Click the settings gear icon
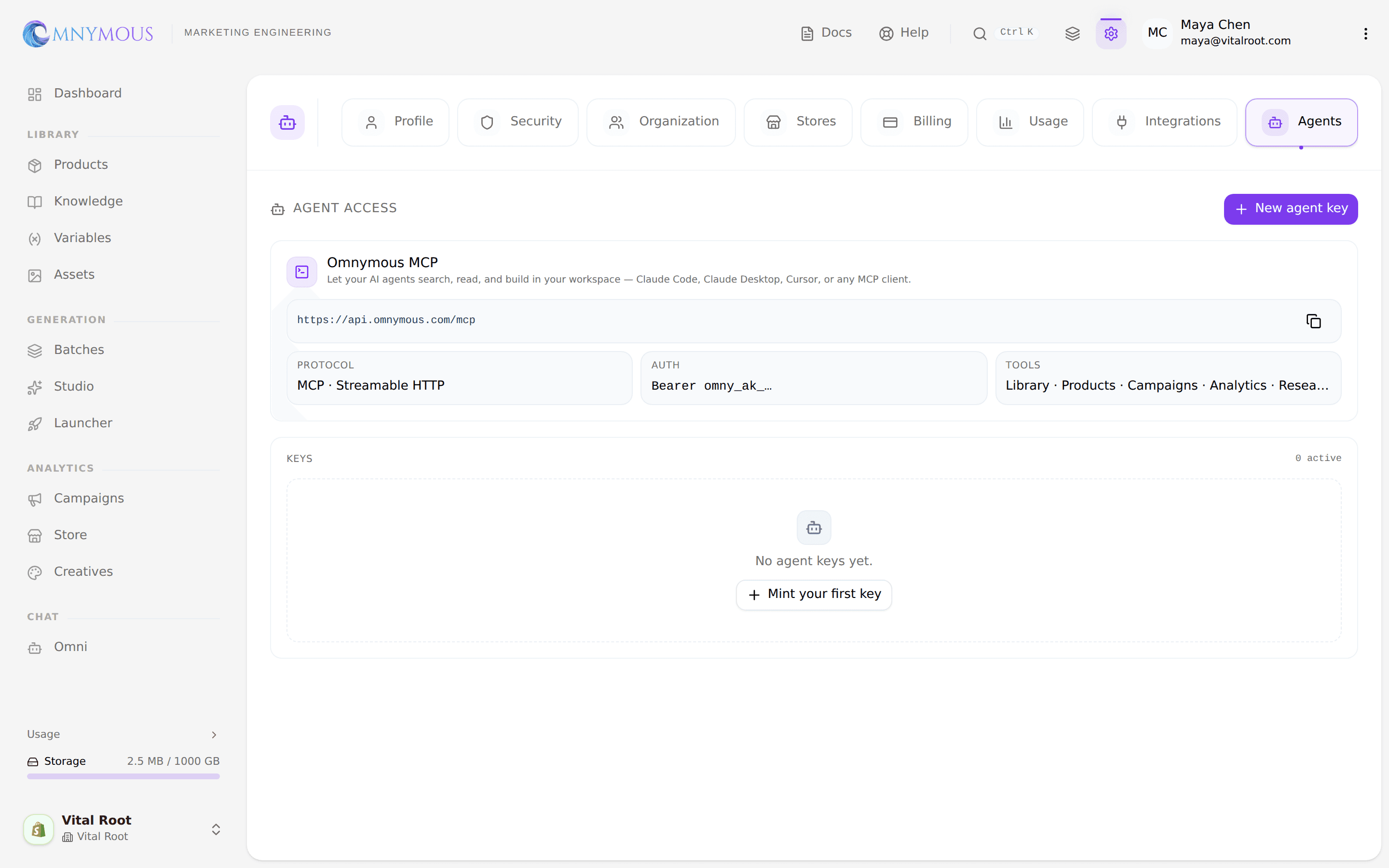 1111,34
